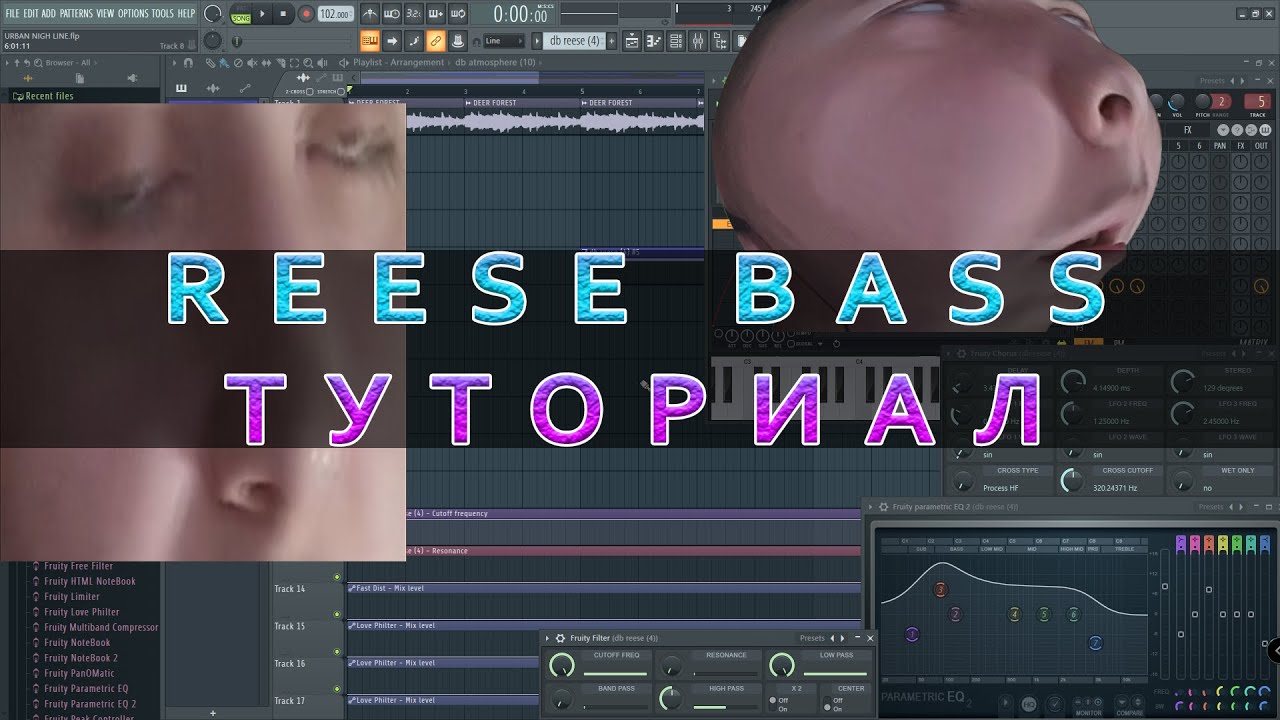1280x720 pixels.
Task: Open the db reese (4) pattern selector
Action: coord(574,41)
